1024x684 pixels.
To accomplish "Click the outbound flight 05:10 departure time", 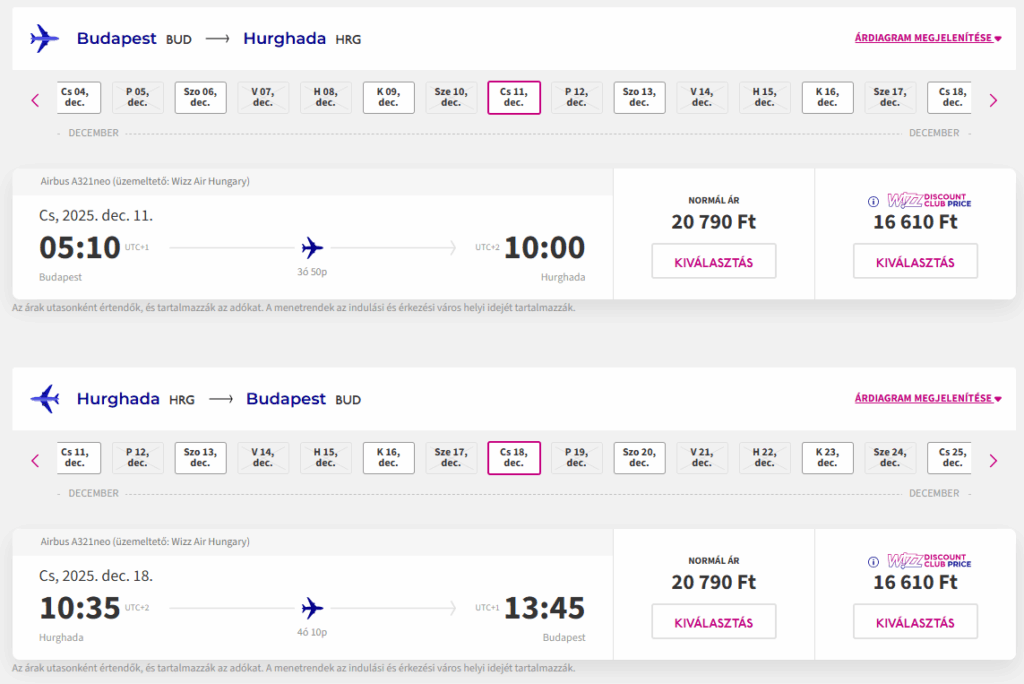I will tap(80, 248).
